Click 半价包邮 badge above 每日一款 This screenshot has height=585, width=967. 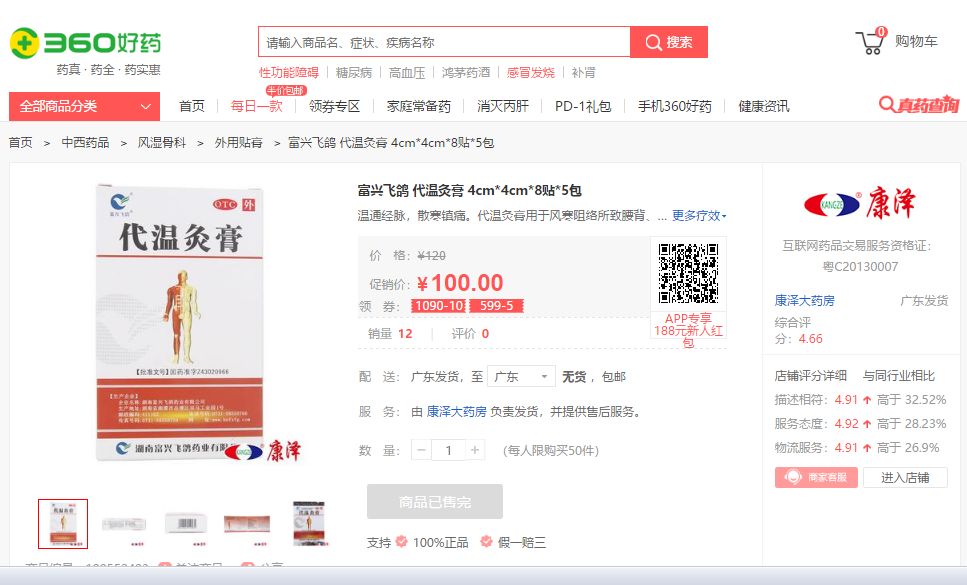click(x=286, y=91)
